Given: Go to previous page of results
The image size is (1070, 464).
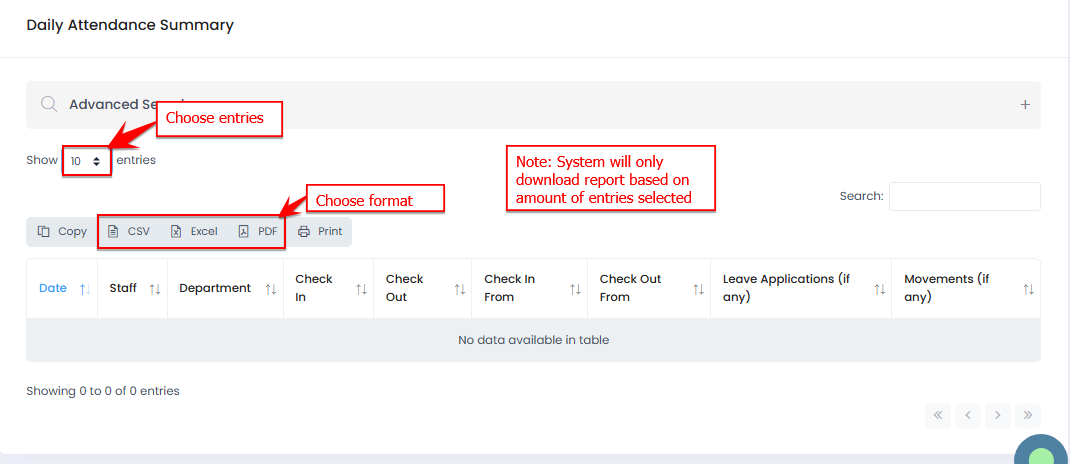Looking at the screenshot, I should [x=968, y=415].
